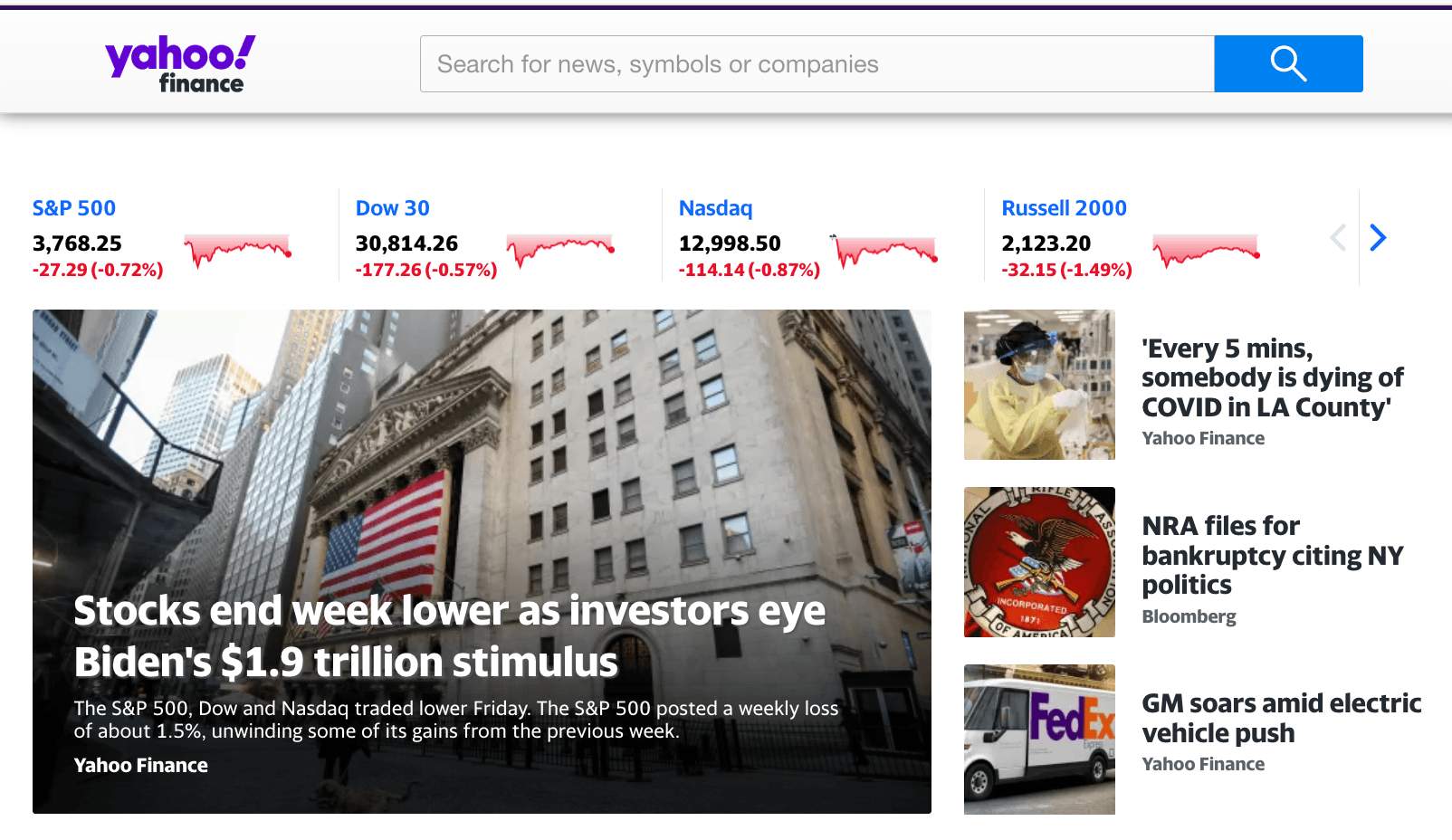Go back with left carousel chevron
The height and width of the screenshot is (840, 1452).
1338,238
